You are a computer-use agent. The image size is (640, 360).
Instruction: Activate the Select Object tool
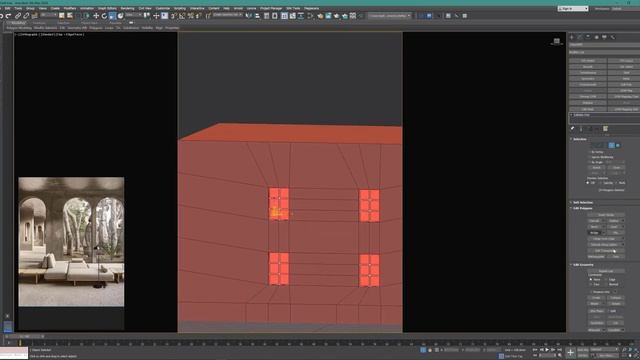point(62,16)
